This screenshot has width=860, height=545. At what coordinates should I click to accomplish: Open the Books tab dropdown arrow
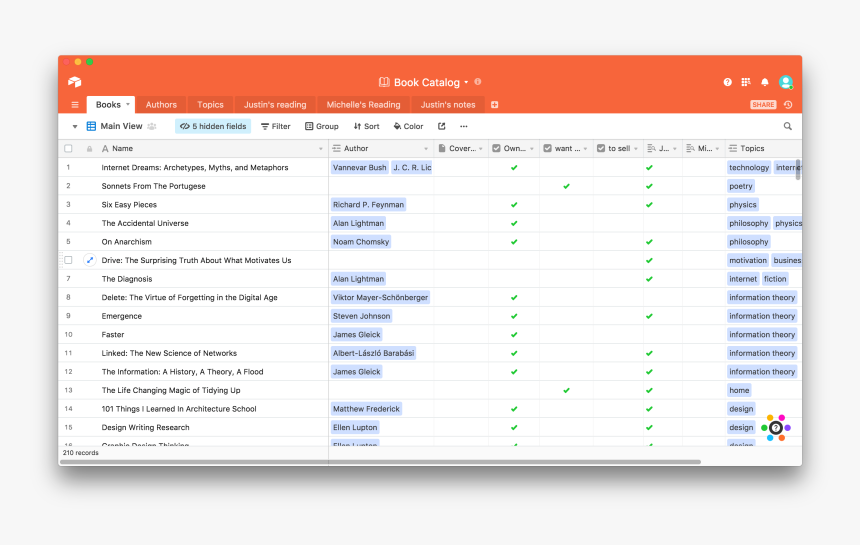pyautogui.click(x=128, y=104)
